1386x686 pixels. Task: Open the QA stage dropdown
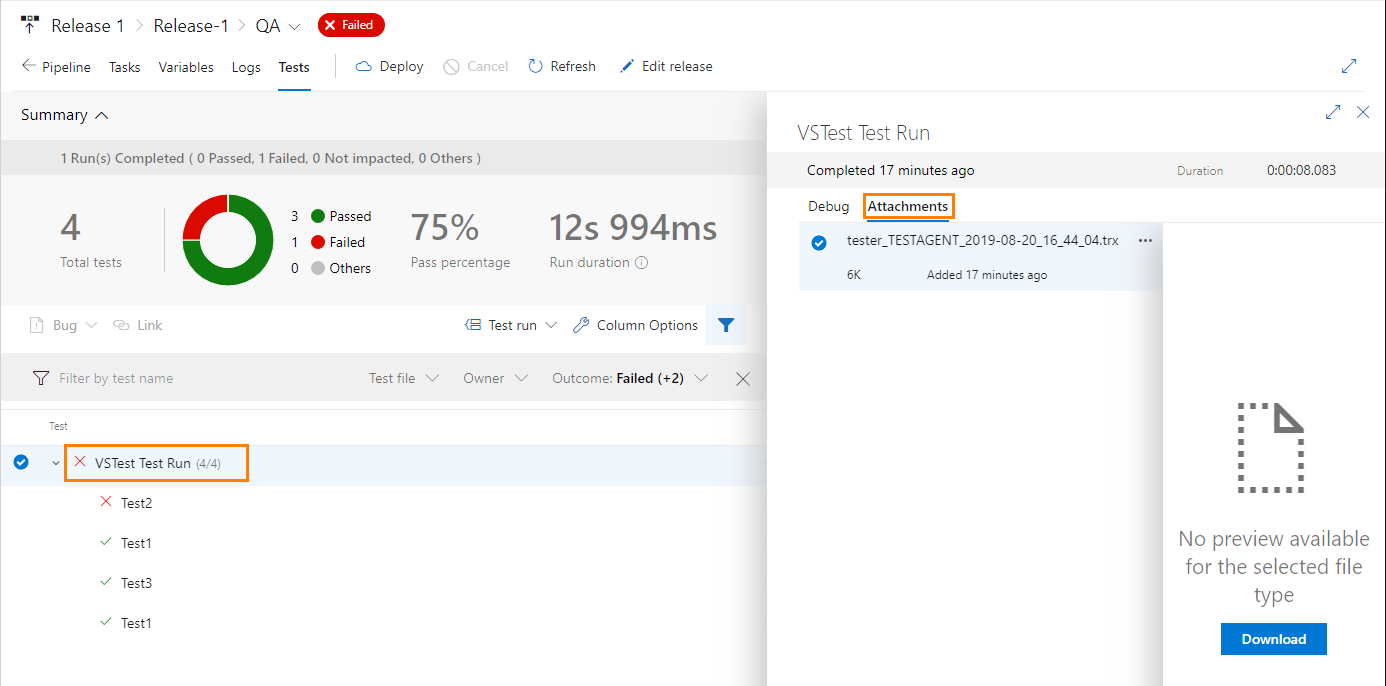click(x=293, y=25)
